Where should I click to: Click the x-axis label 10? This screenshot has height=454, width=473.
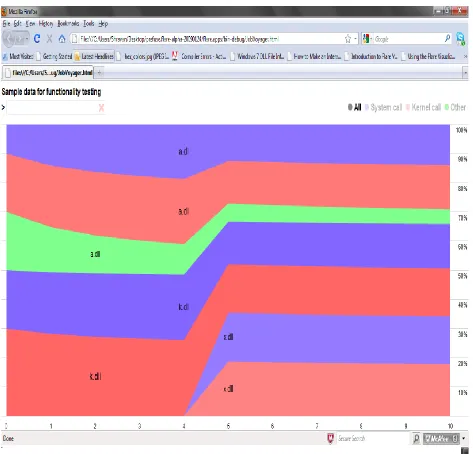pyautogui.click(x=450, y=426)
